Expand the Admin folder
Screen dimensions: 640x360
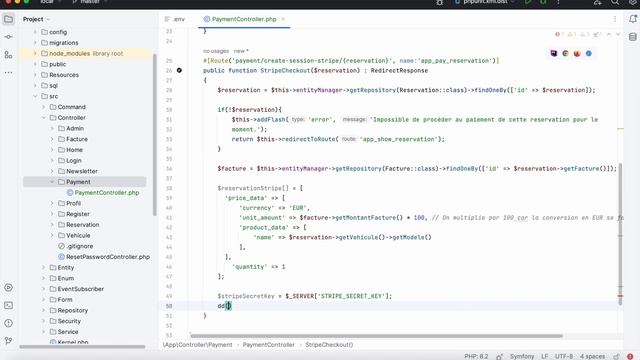(x=52, y=128)
